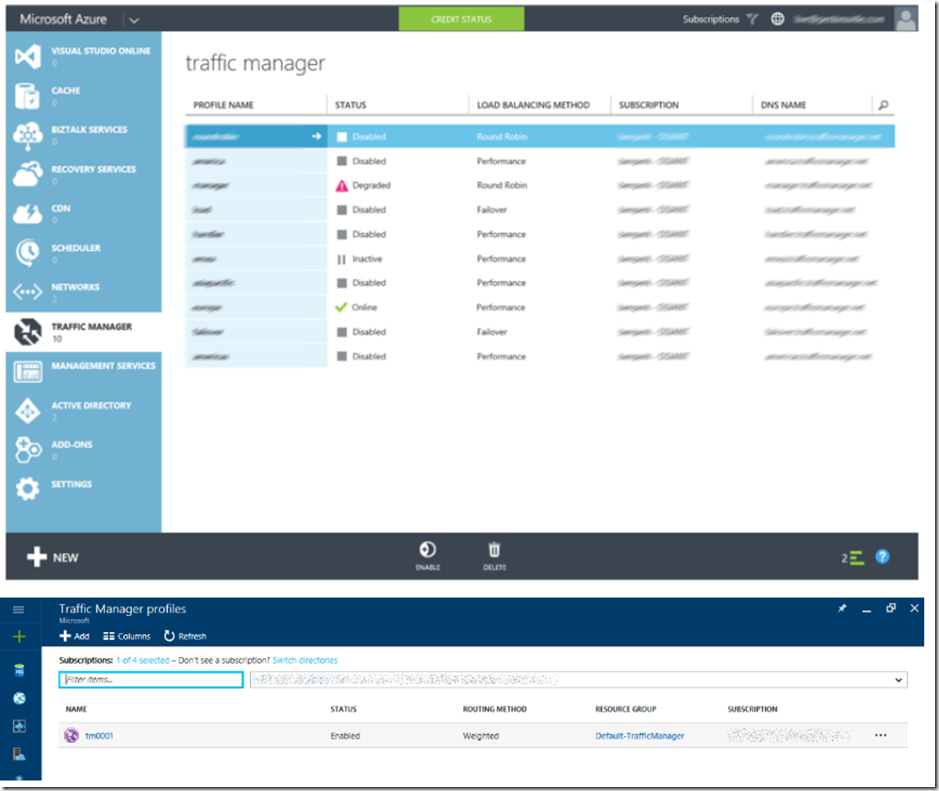Click the server with cloud icon in new portal sidebar
939x791 pixels.
point(19,754)
